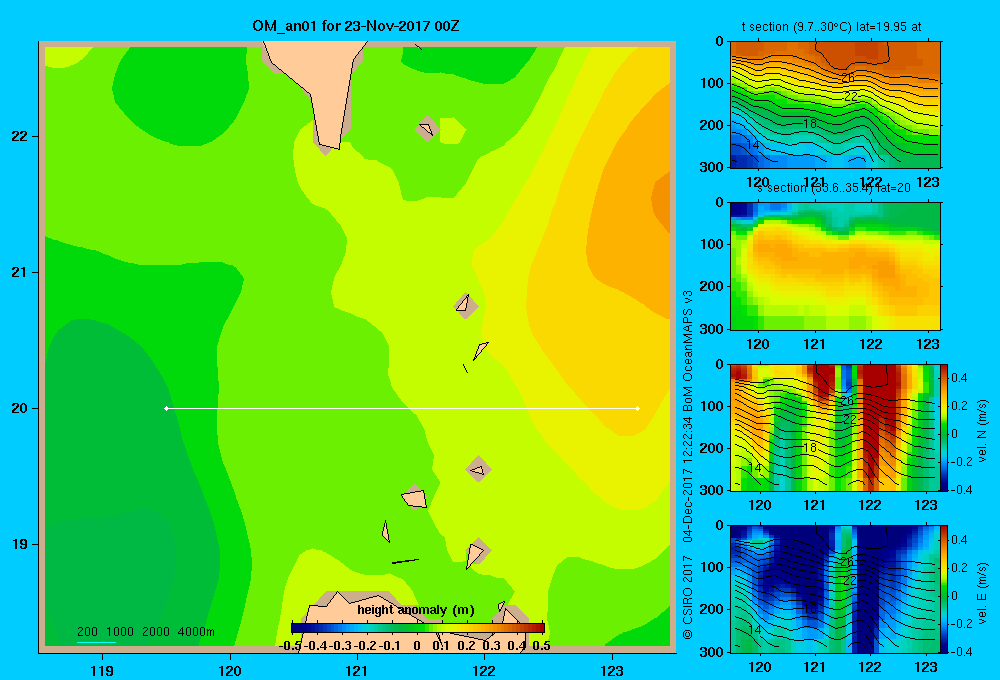
Task: Click longitude label 121 on main map axis
Action: click(x=357, y=670)
